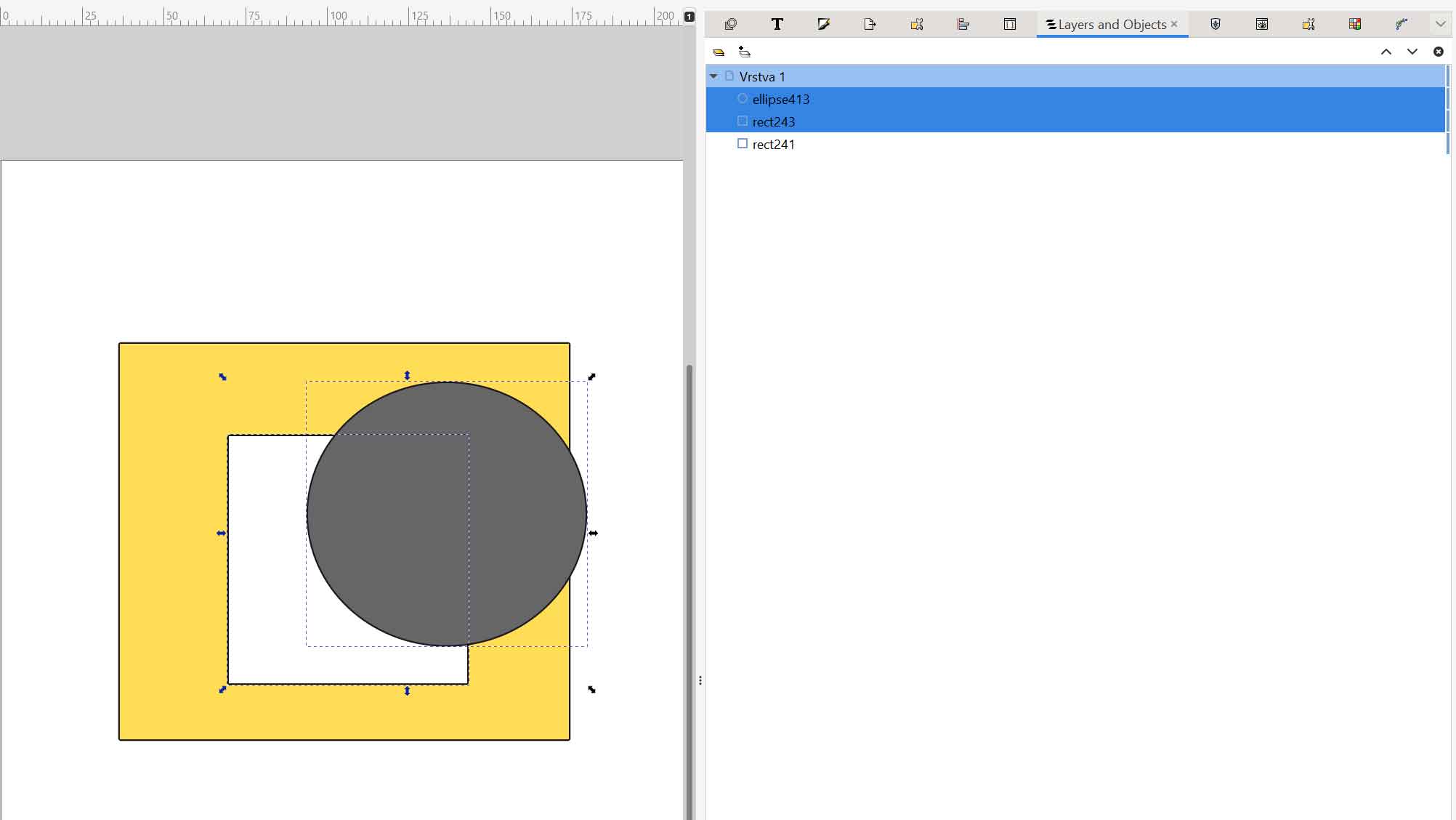
Task: Select the rect241 object
Action: [773, 144]
